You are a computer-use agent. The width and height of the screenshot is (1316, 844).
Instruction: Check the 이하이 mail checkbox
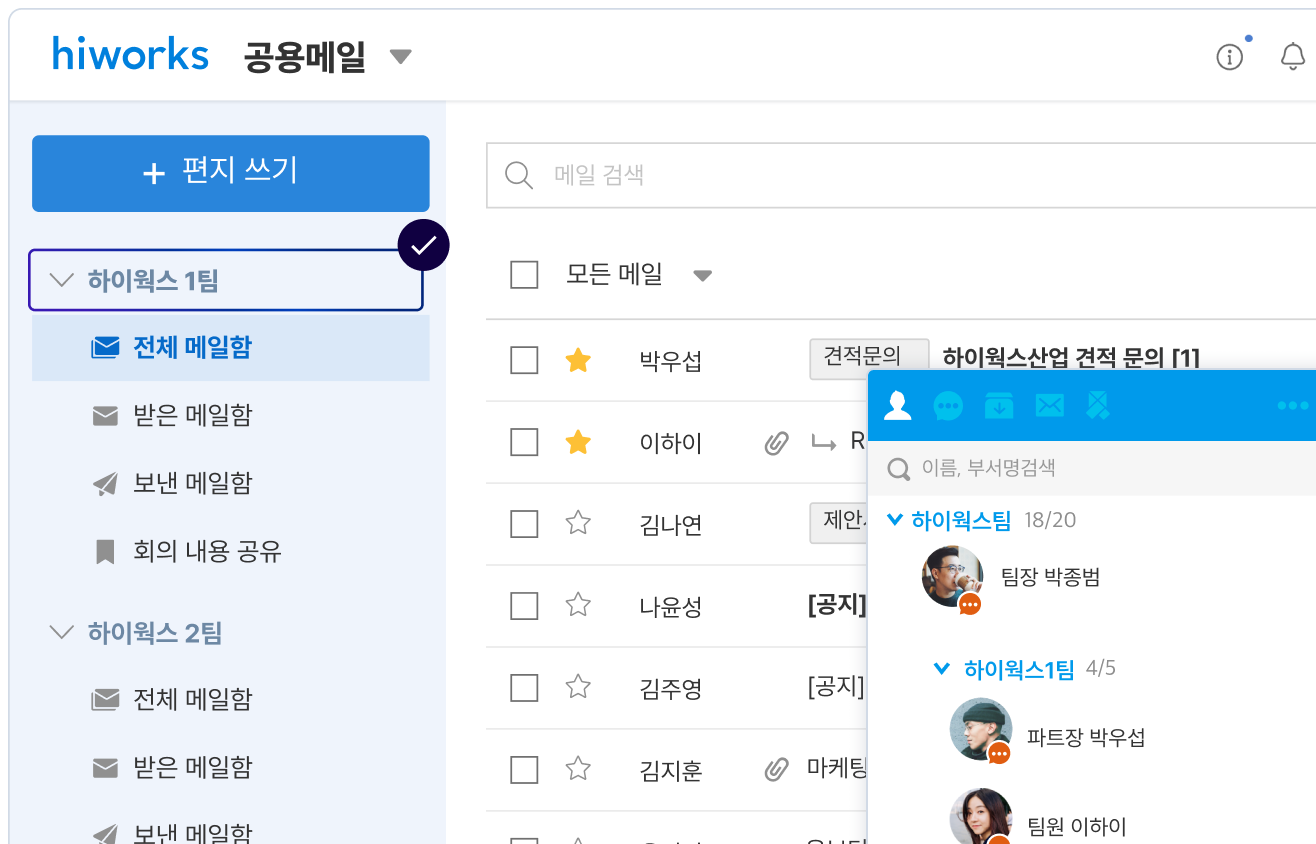524,442
